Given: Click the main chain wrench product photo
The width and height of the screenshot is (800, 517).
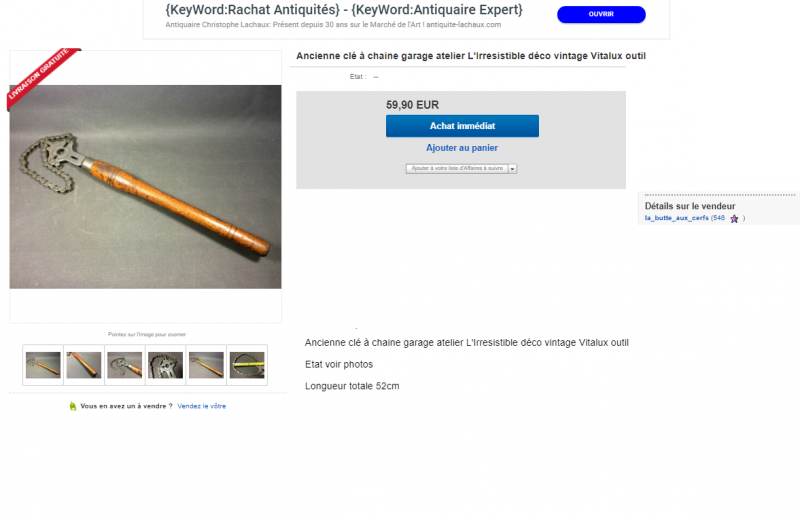Looking at the screenshot, I should click(x=145, y=187).
